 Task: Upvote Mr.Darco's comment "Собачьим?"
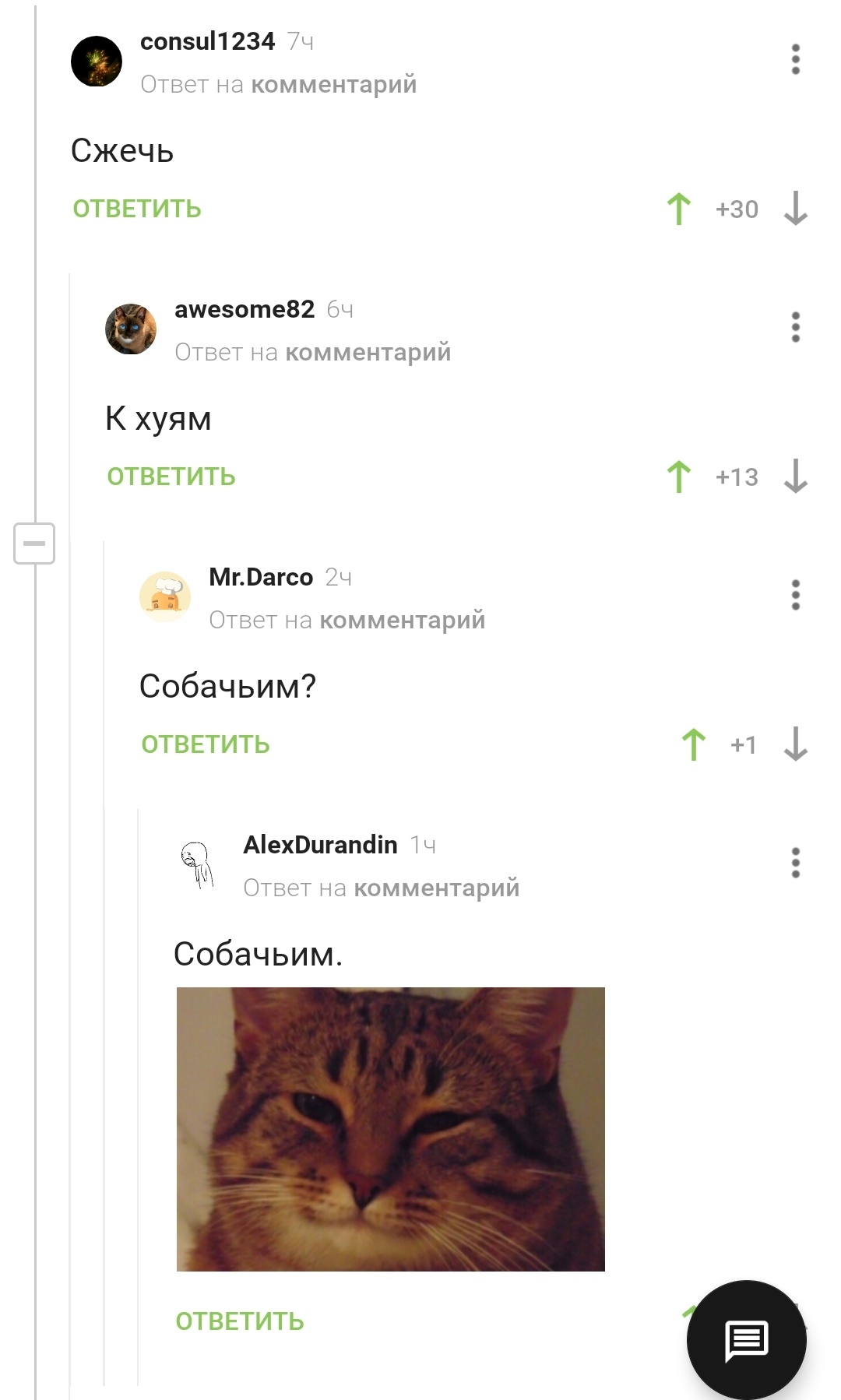point(694,744)
